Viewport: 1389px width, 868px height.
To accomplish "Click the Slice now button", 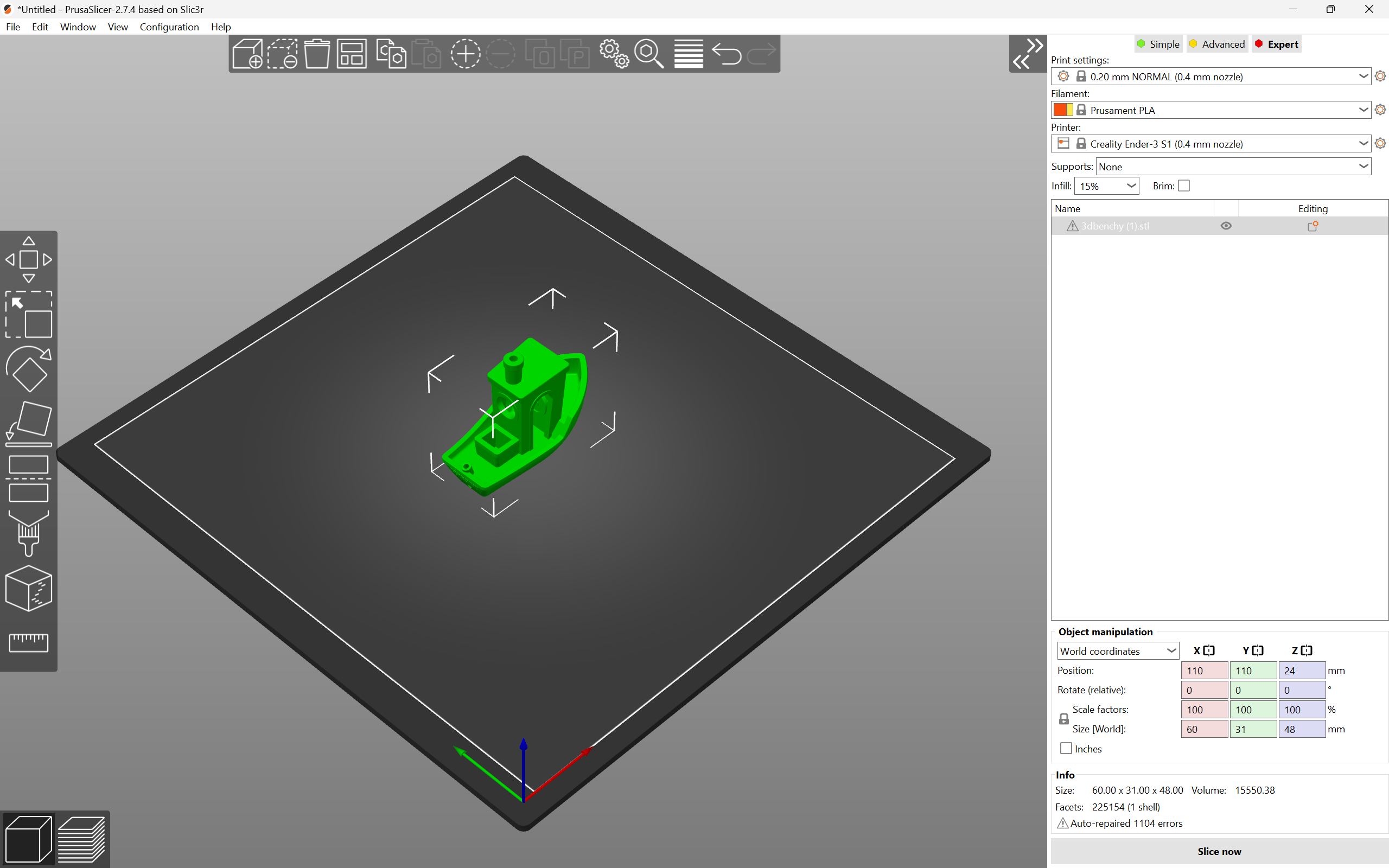I will coord(1219,851).
